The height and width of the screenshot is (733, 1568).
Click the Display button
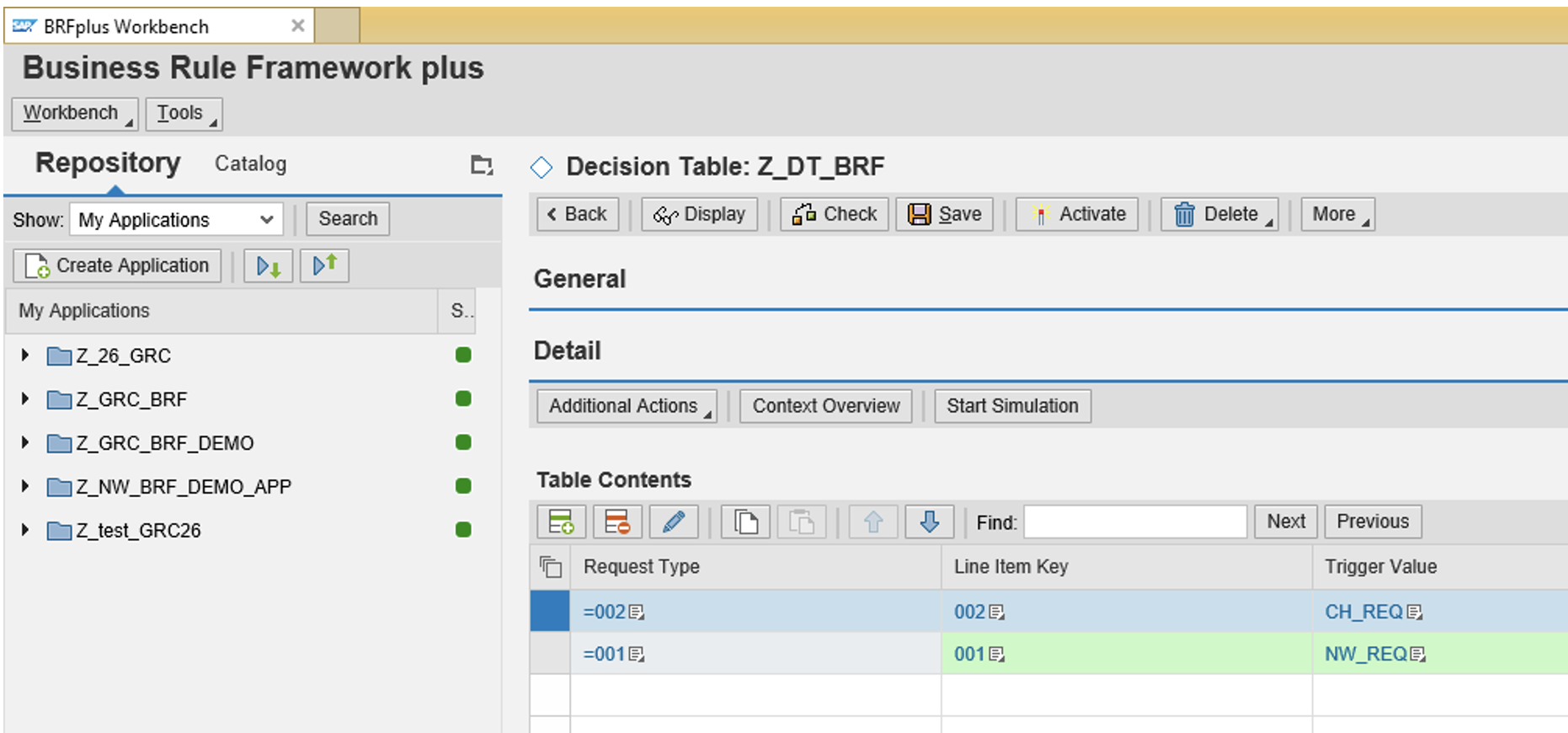coord(700,215)
